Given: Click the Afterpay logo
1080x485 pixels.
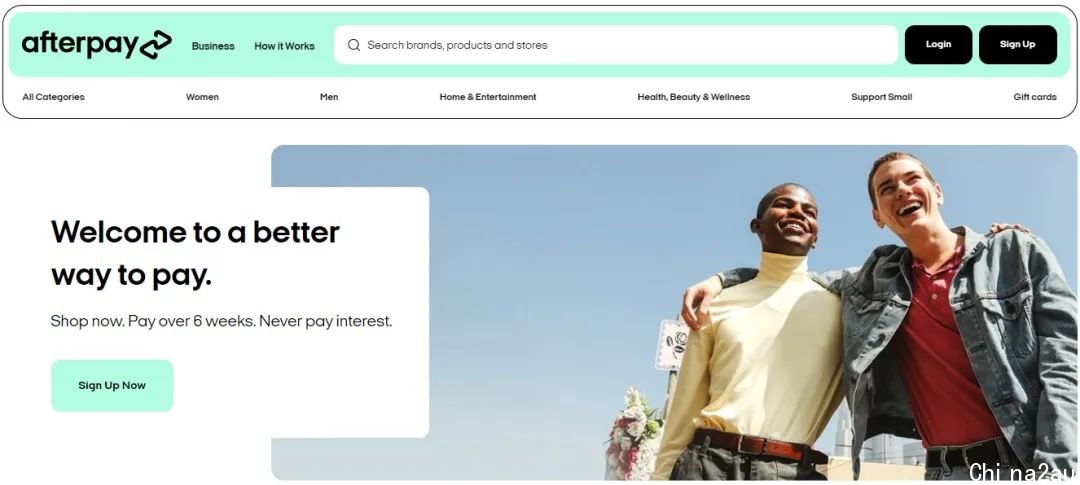Looking at the screenshot, I should [x=96, y=45].
